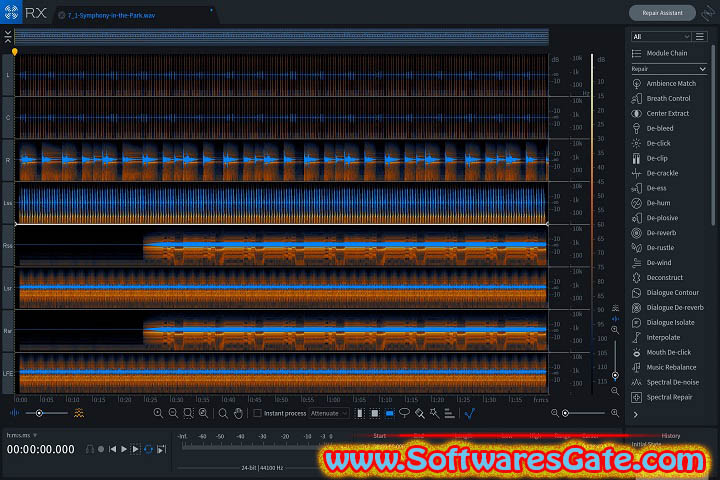Screen dimensions: 720x480
Task: Open the Dialogue De-reverb module
Action: 668,308
